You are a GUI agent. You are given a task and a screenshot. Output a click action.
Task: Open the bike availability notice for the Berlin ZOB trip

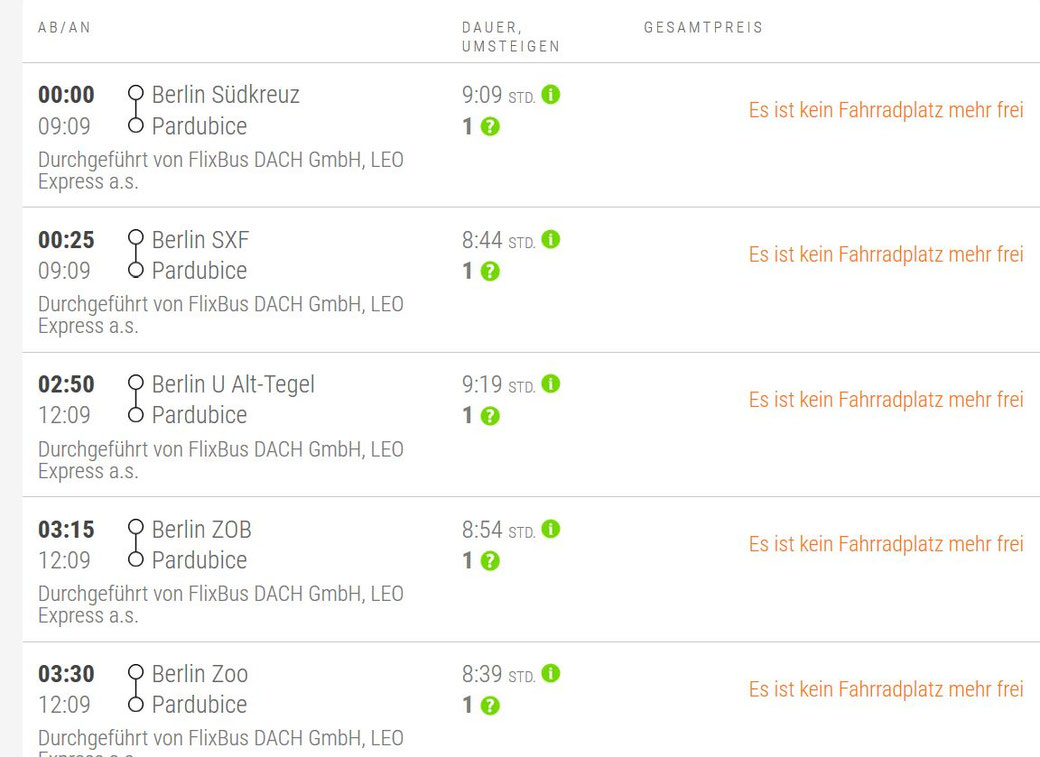(886, 544)
